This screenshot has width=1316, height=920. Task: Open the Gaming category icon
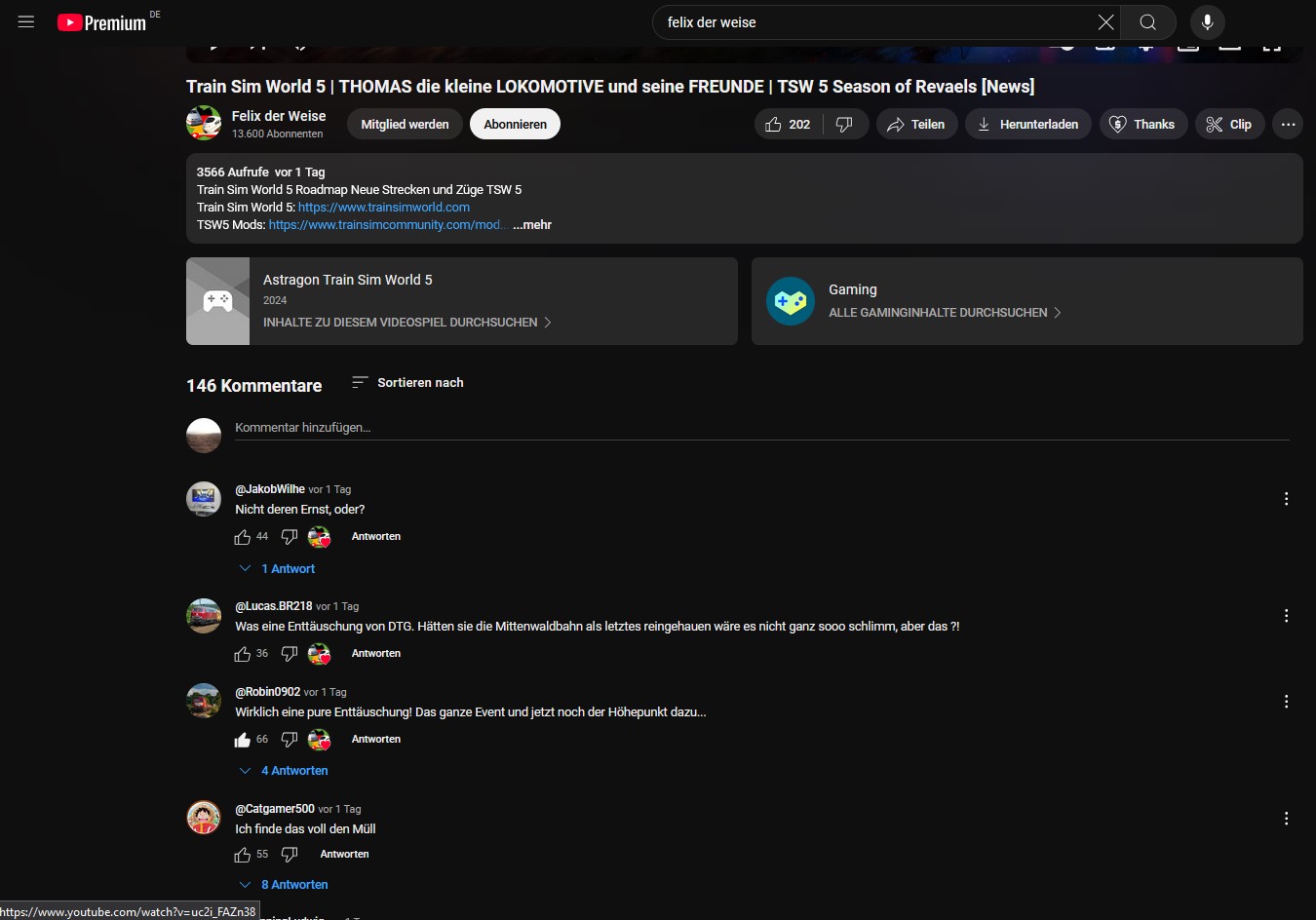click(x=791, y=301)
